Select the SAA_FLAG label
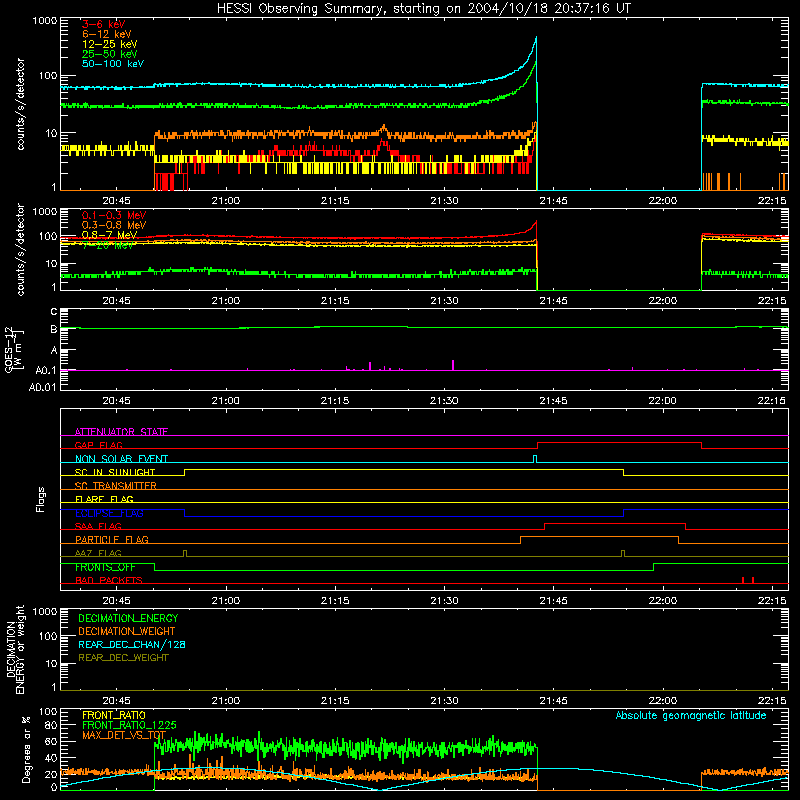This screenshot has width=800, height=800. point(98,526)
